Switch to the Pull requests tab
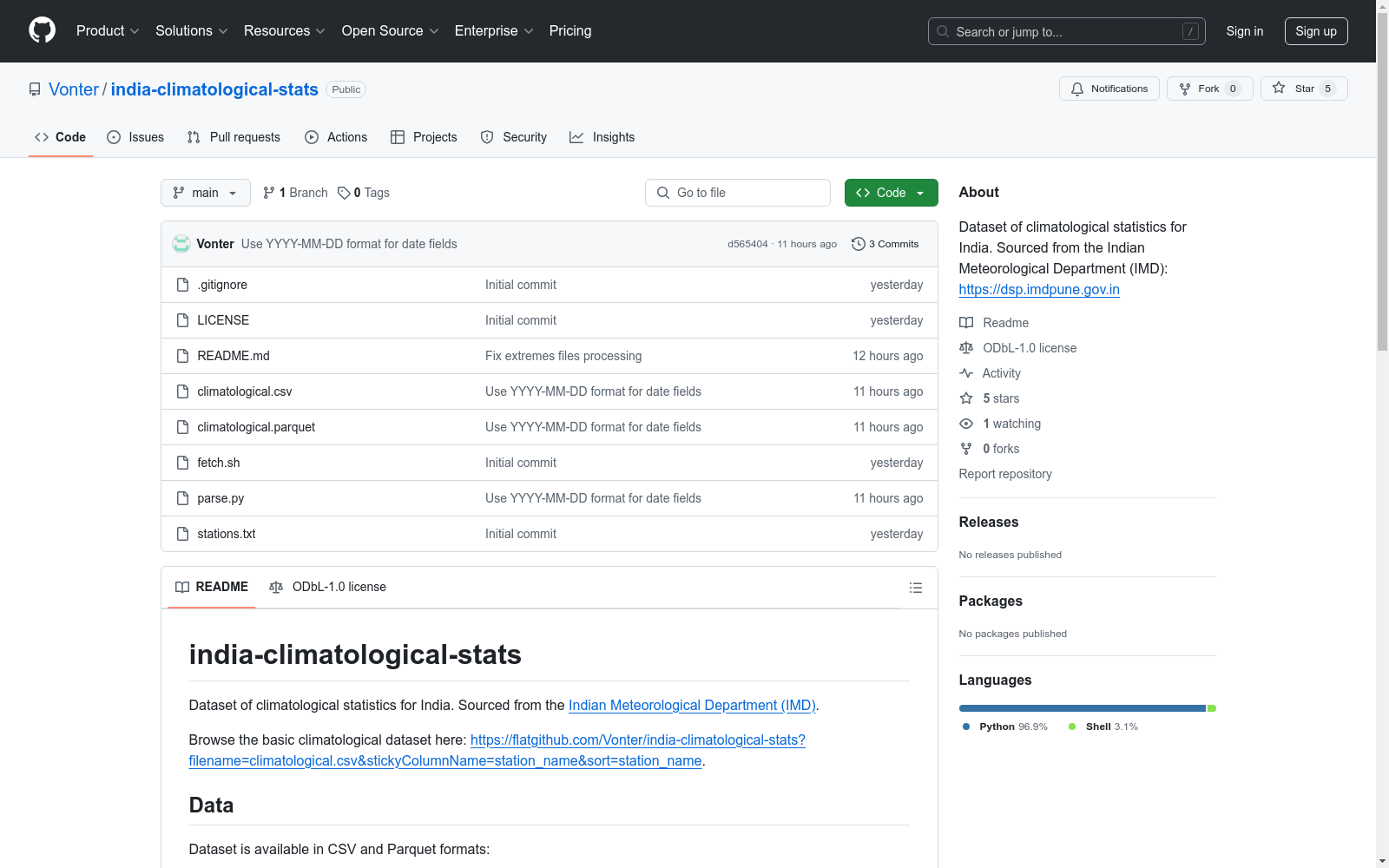The image size is (1389, 868). [234, 137]
